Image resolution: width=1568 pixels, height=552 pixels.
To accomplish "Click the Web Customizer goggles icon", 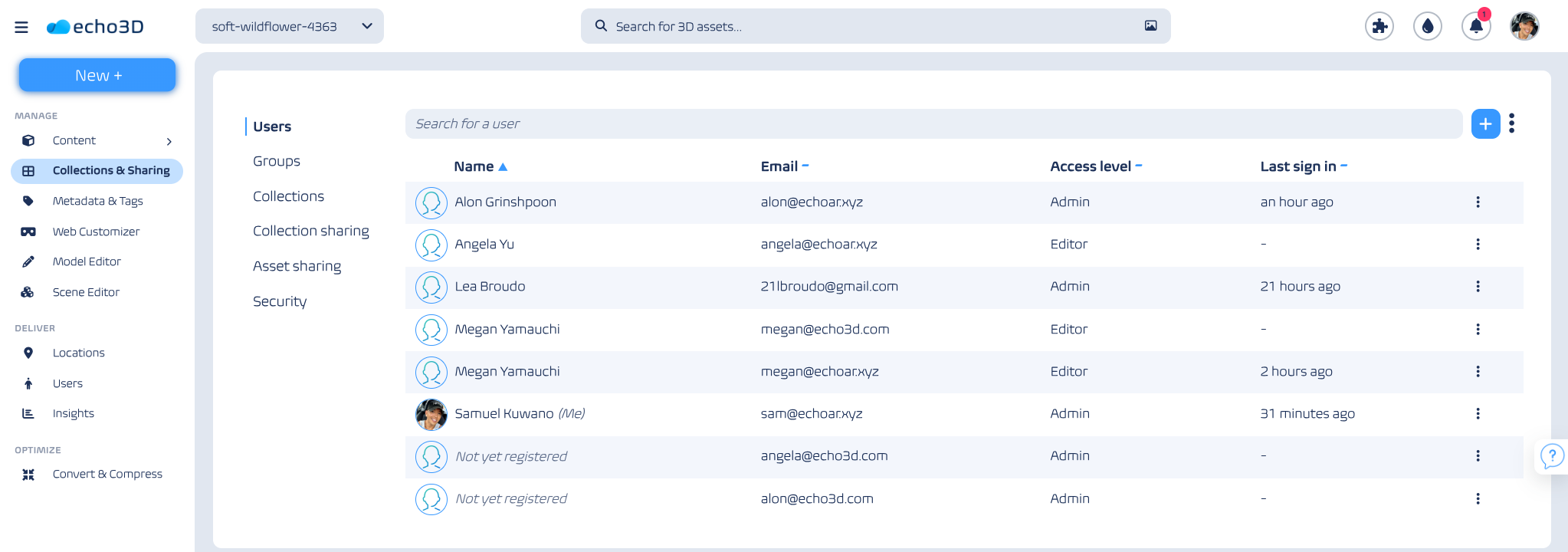I will tap(28, 232).
